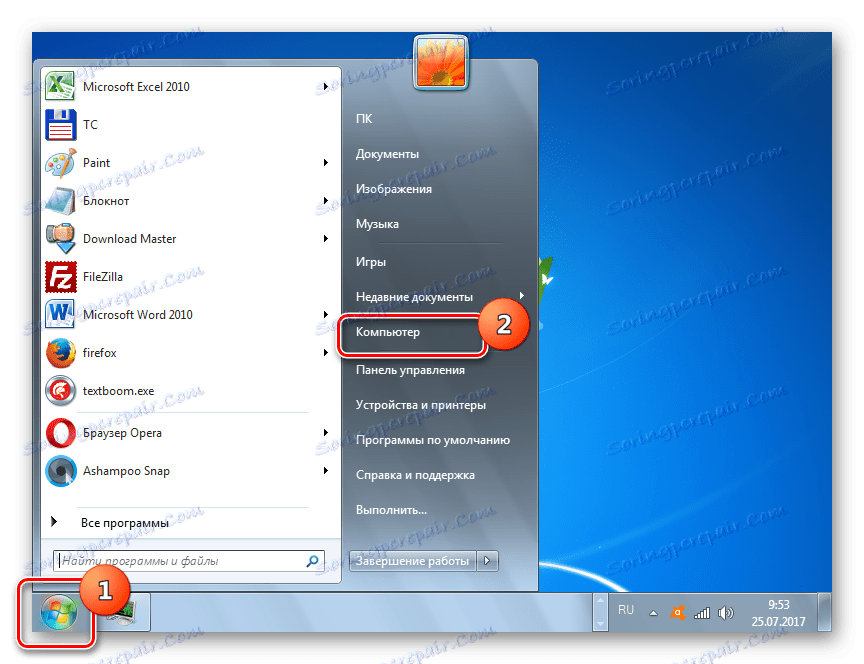Click the Блокнот notepad icon
The width and height of the screenshot is (864, 664).
click(x=61, y=201)
